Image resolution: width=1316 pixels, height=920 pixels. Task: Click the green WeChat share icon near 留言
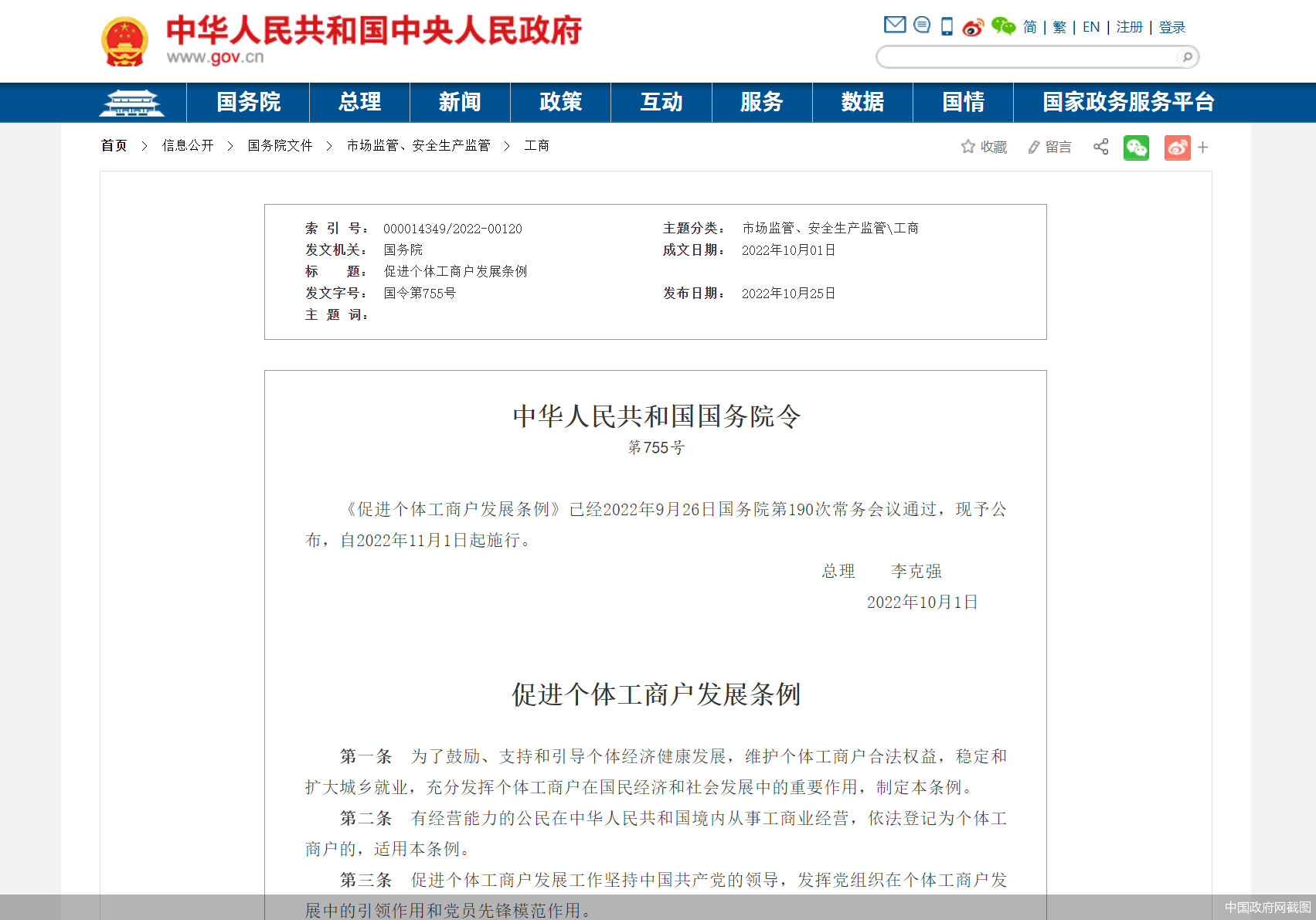tap(1136, 147)
